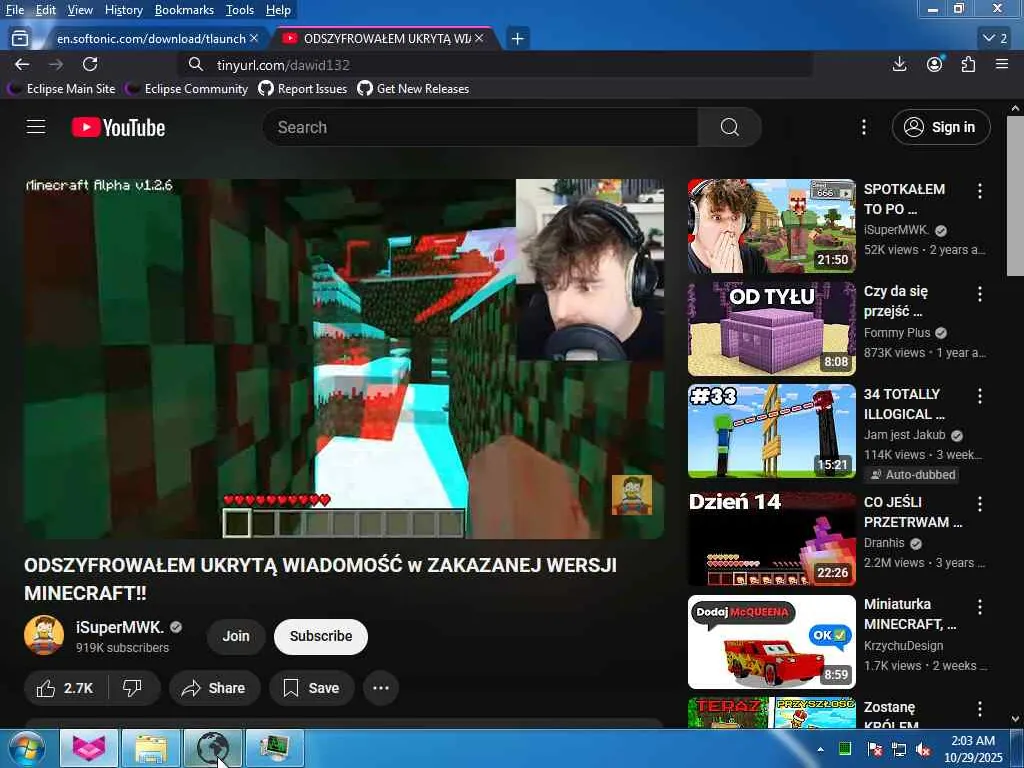The height and width of the screenshot is (768, 1024).
Task: Open the tab overview icon left of tabs
Action: tap(20, 39)
